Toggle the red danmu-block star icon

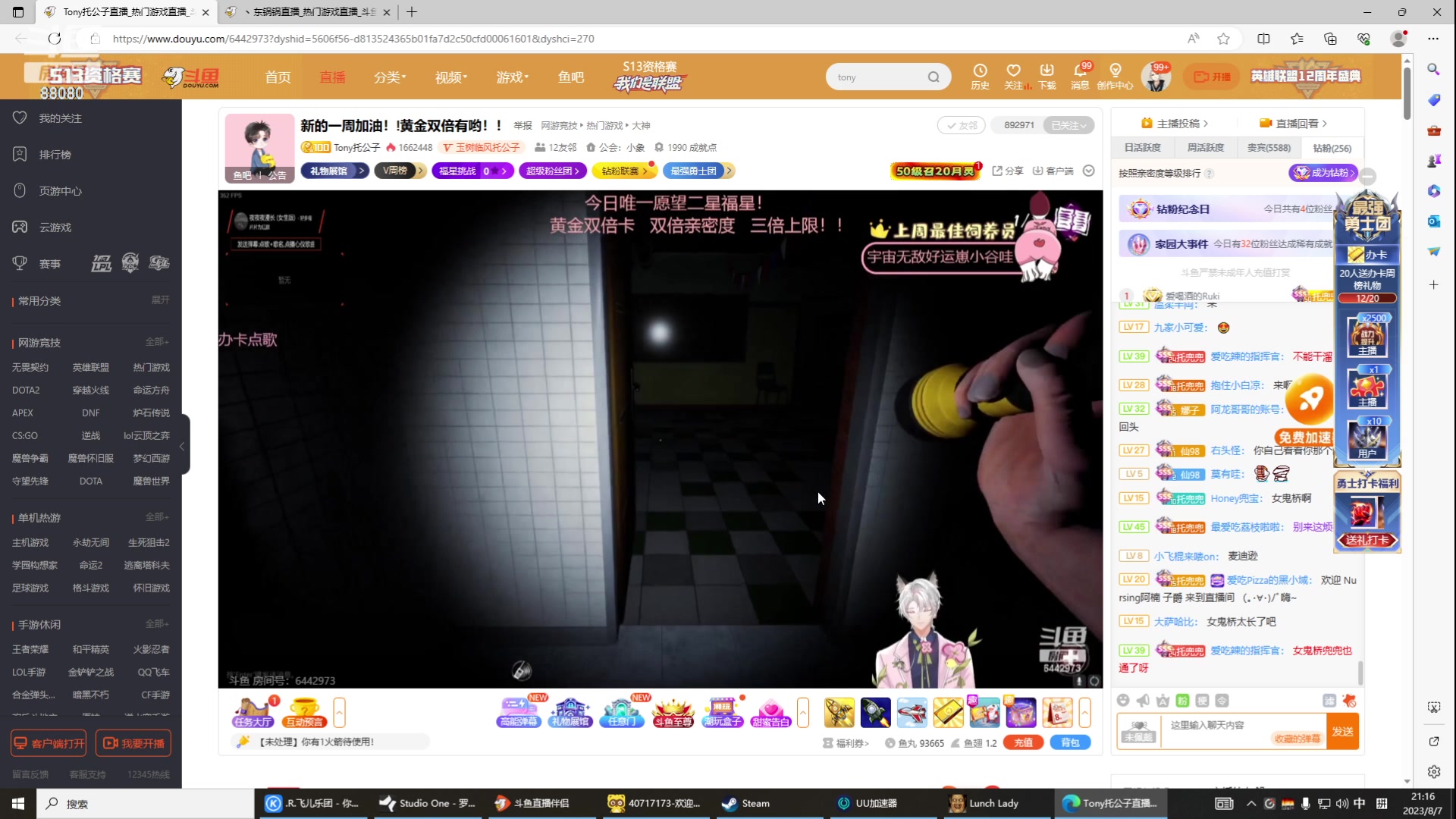point(1349,701)
